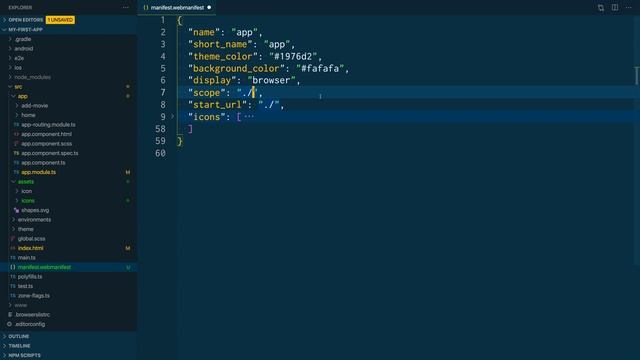Open shapes.svg file
640x360 pixels.
(x=35, y=210)
